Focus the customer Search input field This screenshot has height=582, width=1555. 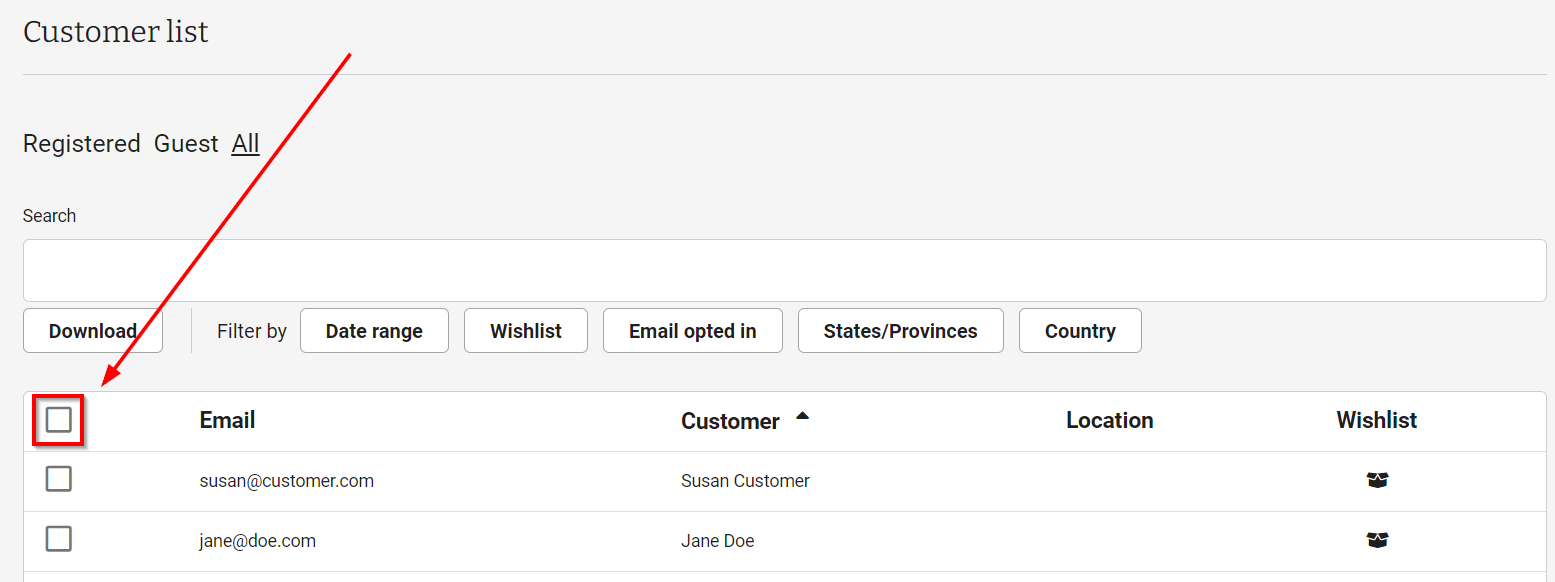point(785,270)
